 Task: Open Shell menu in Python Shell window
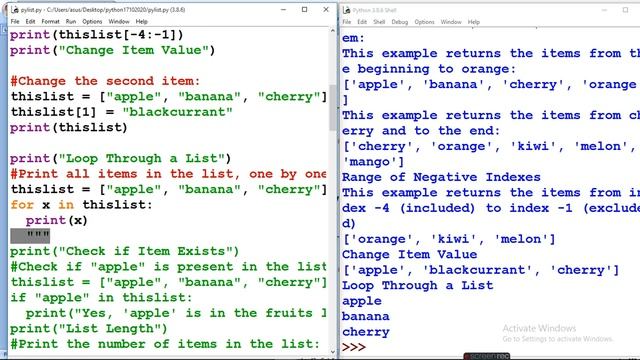pos(379,22)
